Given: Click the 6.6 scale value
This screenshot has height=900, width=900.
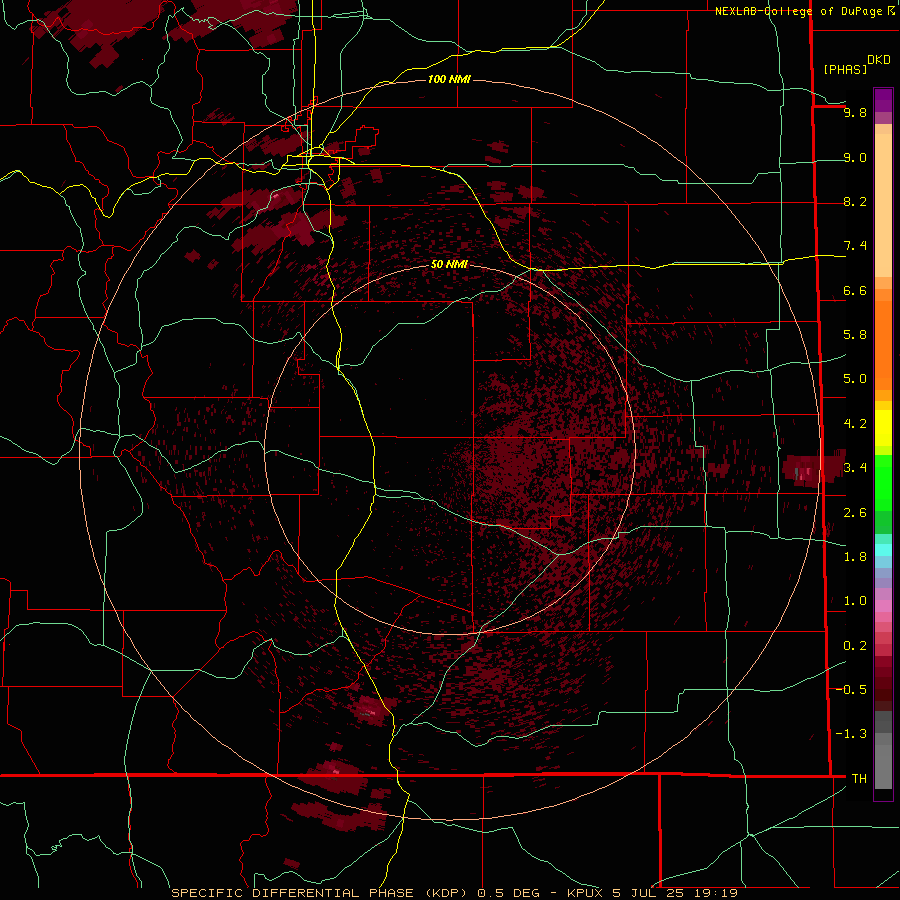Looking at the screenshot, I should tap(855, 290).
